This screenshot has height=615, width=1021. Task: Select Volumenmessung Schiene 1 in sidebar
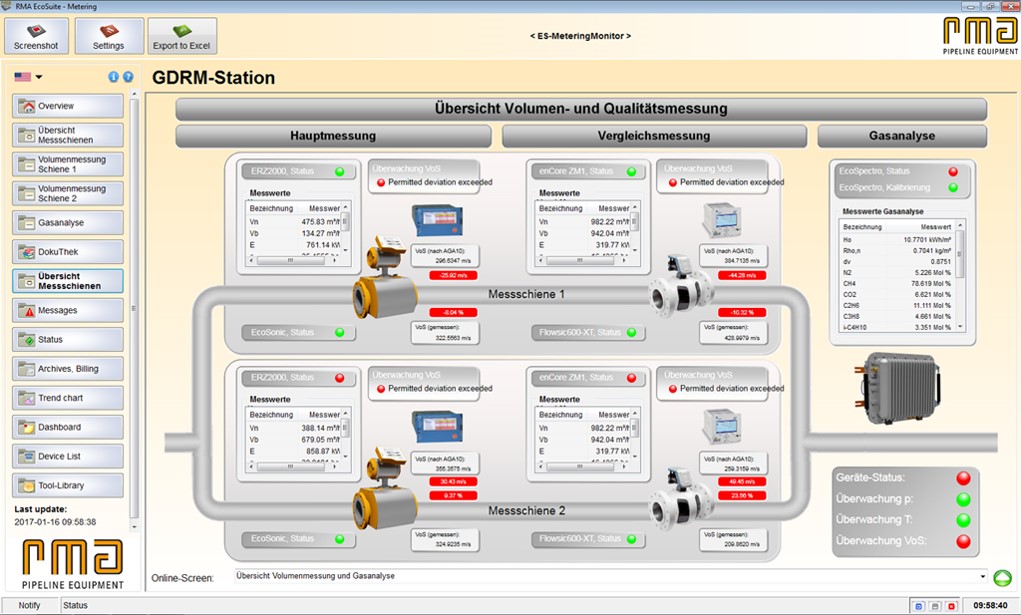point(68,164)
